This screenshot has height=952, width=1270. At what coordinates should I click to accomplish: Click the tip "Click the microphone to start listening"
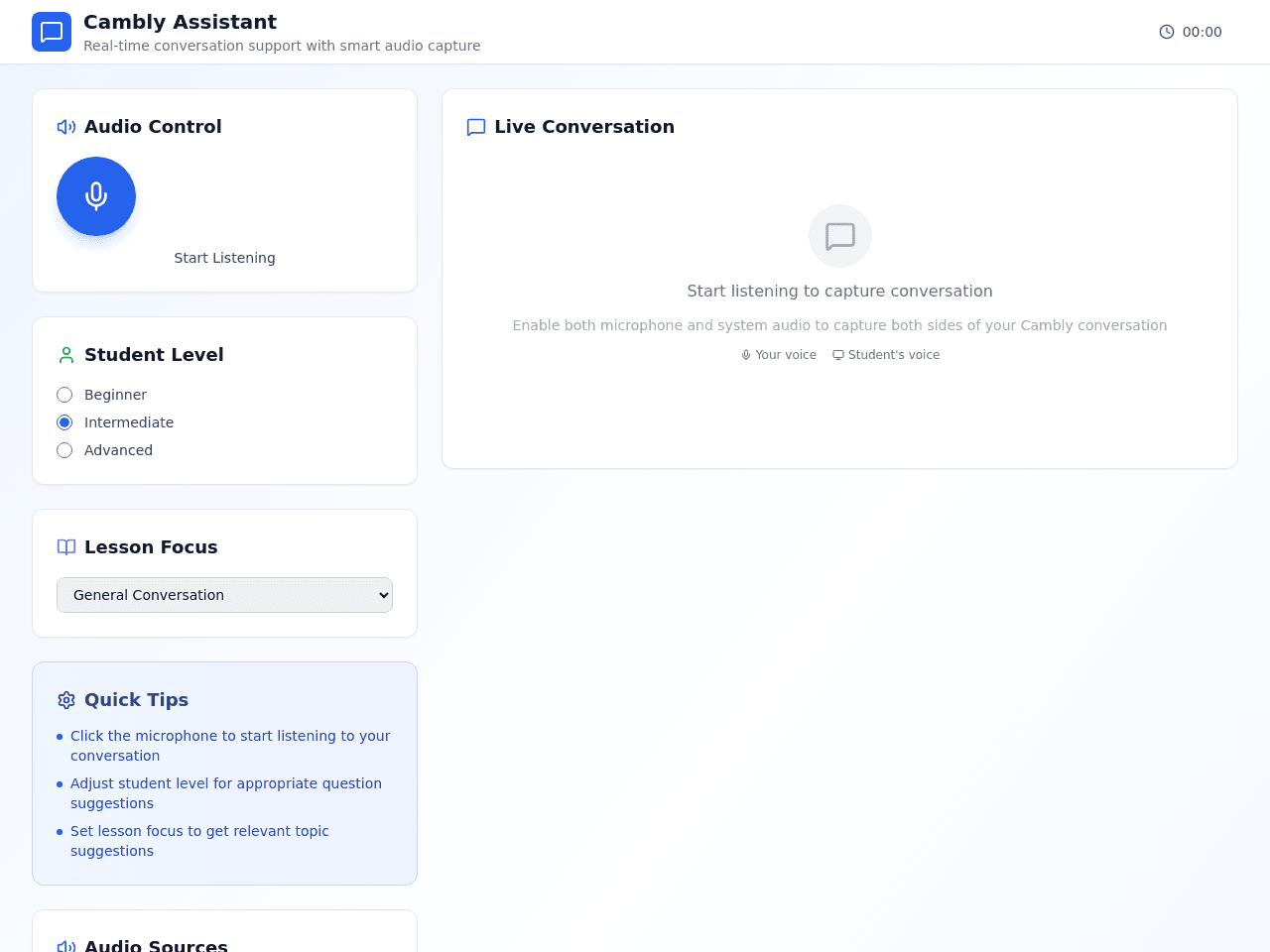coord(230,746)
